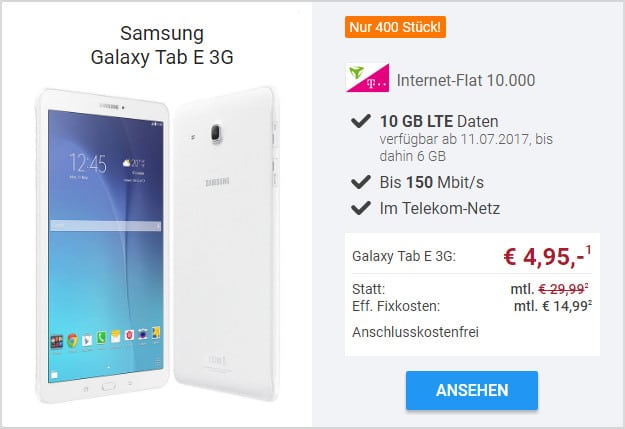
Task: Click the footnote 1 superscript by the price
Action: 588,250
